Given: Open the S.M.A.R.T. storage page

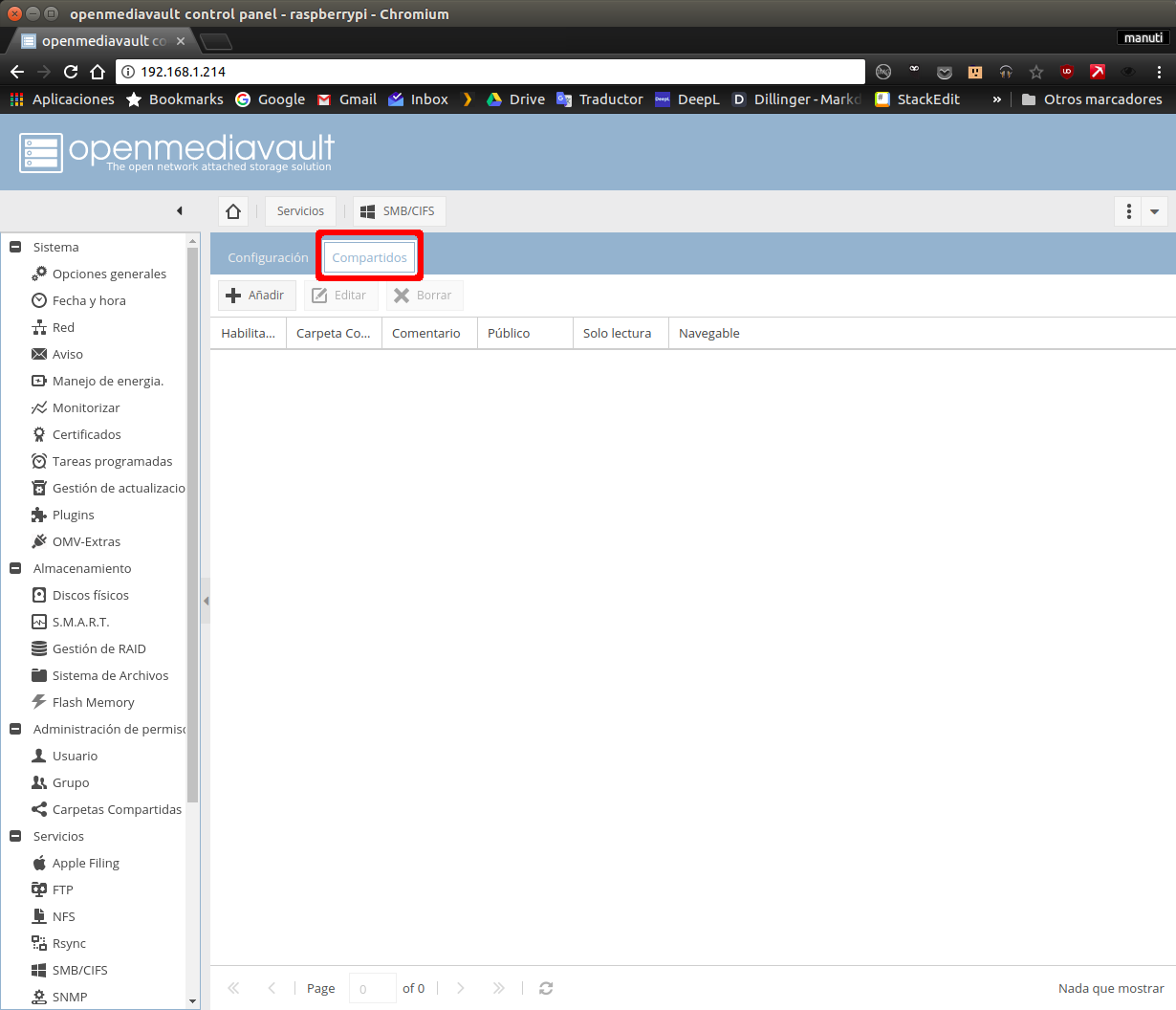Looking at the screenshot, I should click(80, 622).
